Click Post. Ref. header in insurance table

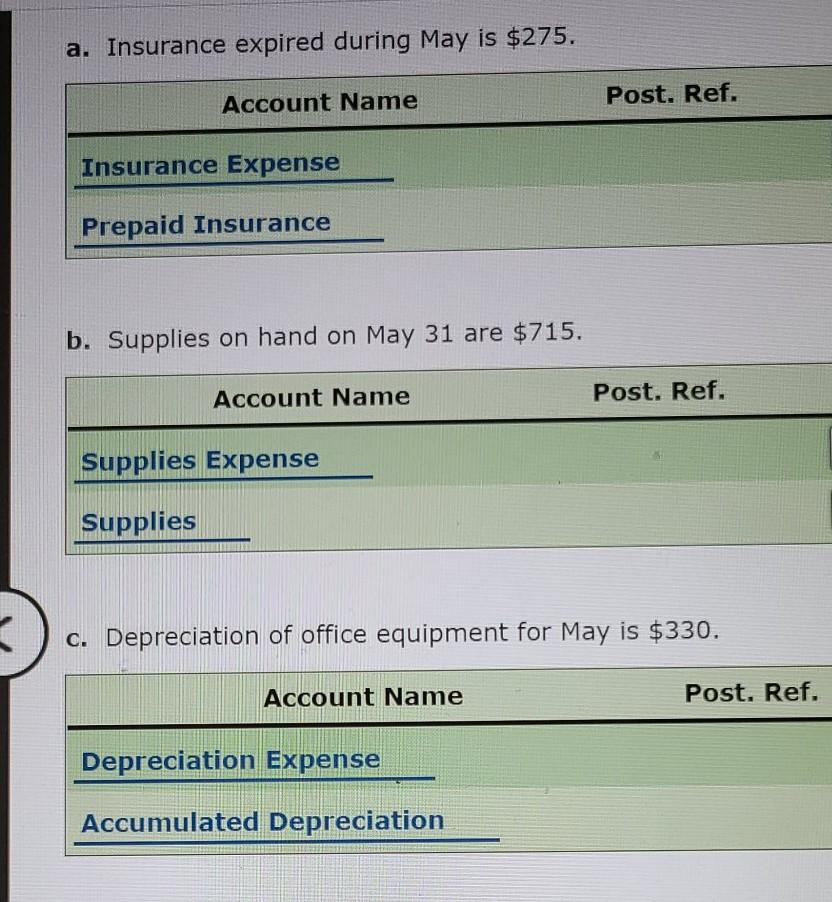click(x=671, y=94)
